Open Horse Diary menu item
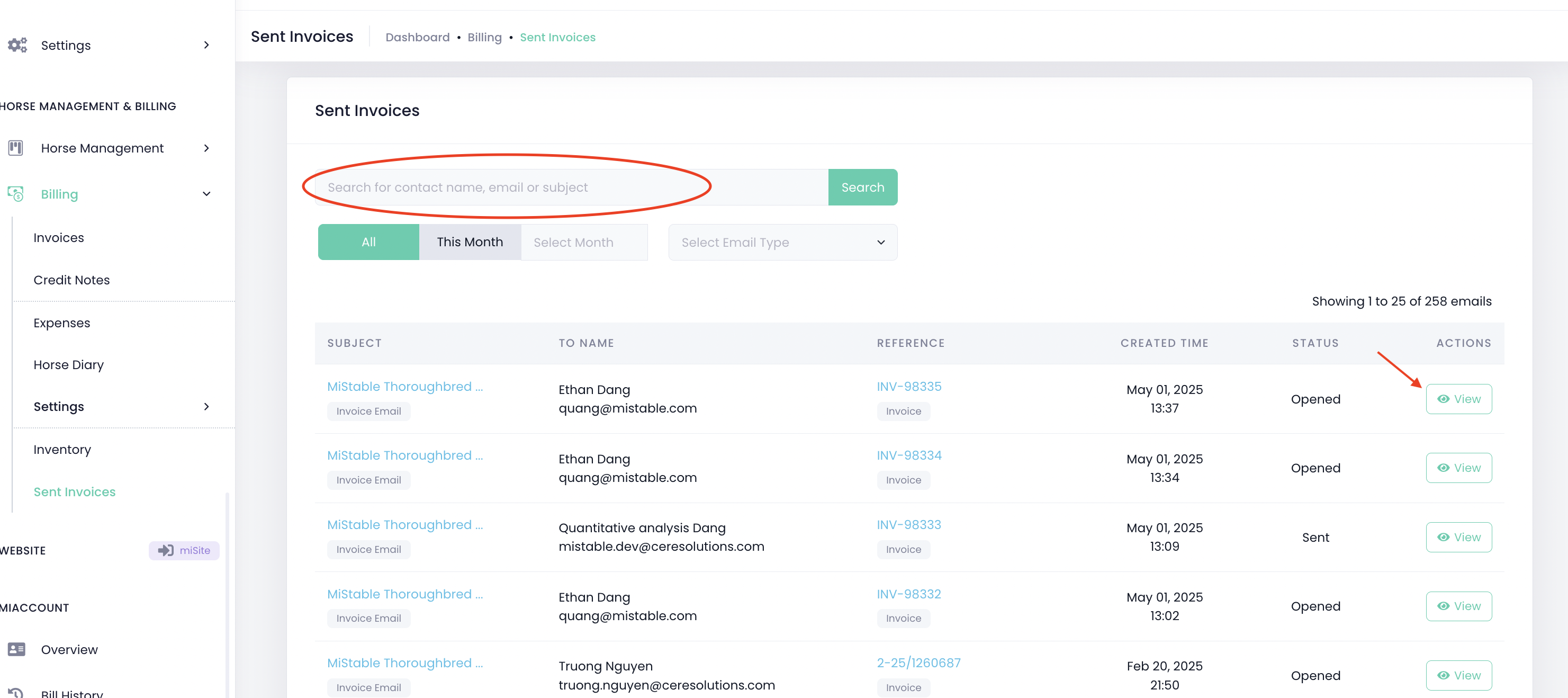The width and height of the screenshot is (1568, 698). (x=69, y=364)
